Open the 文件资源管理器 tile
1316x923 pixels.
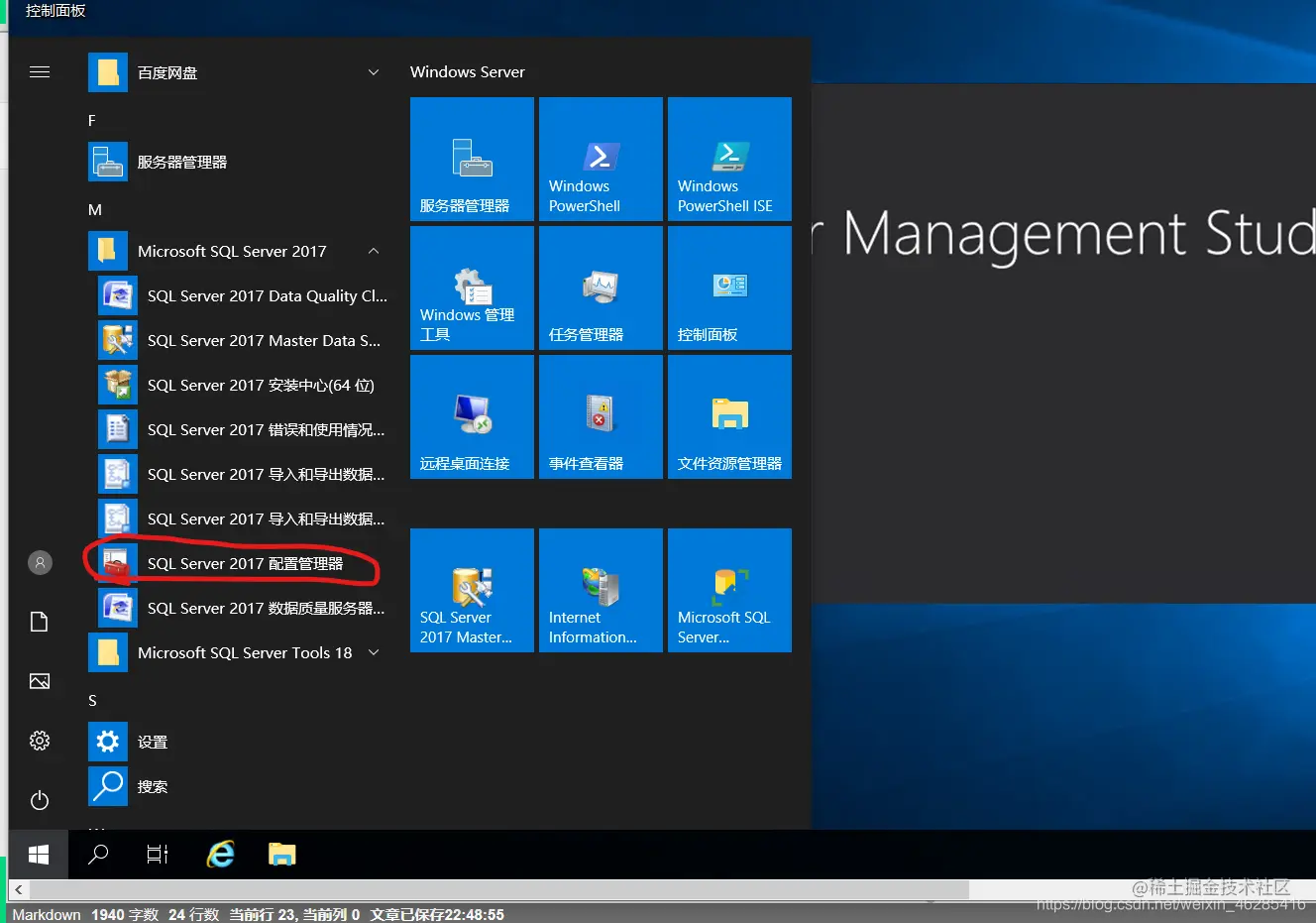tap(729, 416)
